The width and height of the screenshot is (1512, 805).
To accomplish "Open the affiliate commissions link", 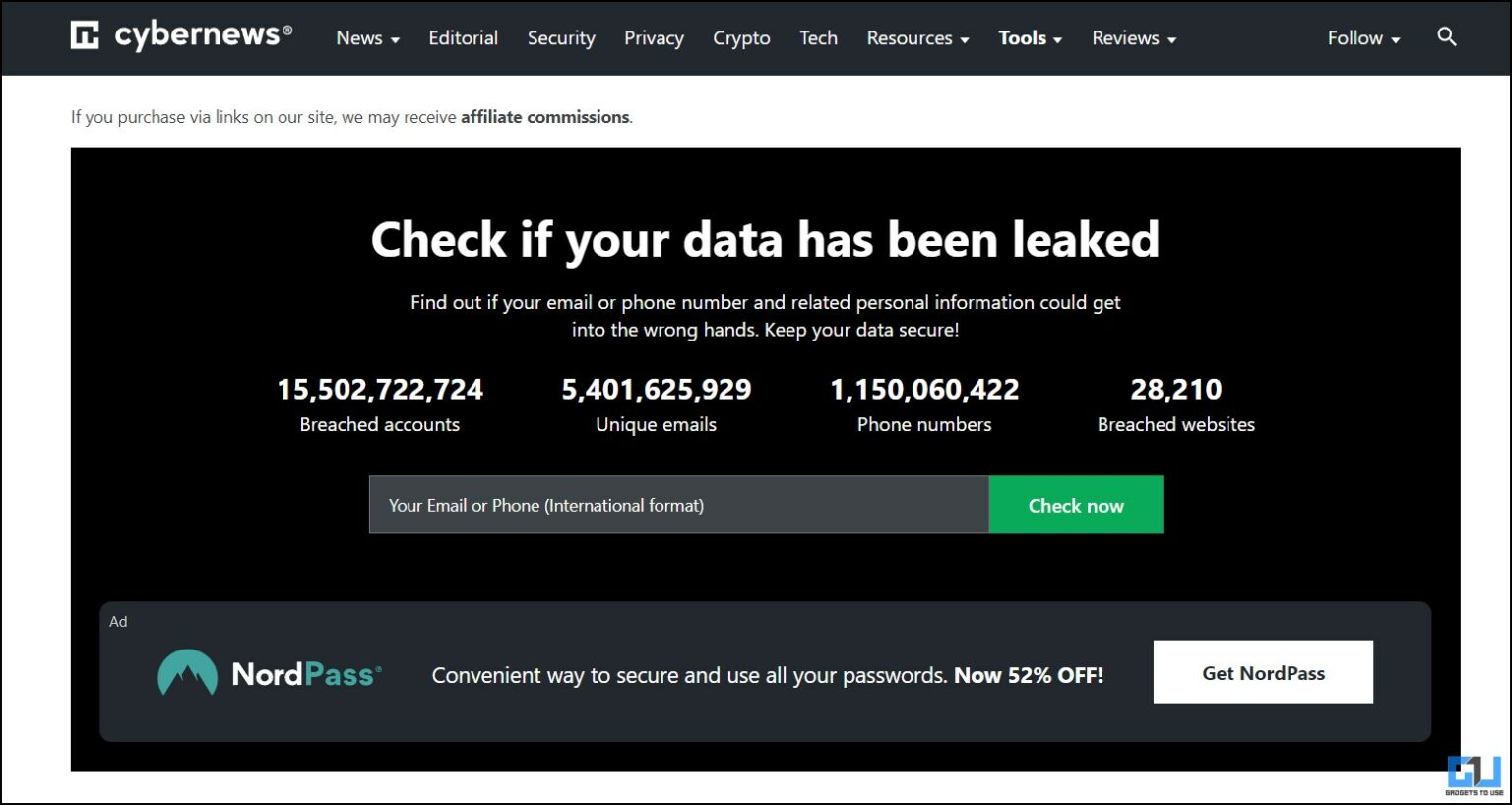I will click(x=544, y=116).
